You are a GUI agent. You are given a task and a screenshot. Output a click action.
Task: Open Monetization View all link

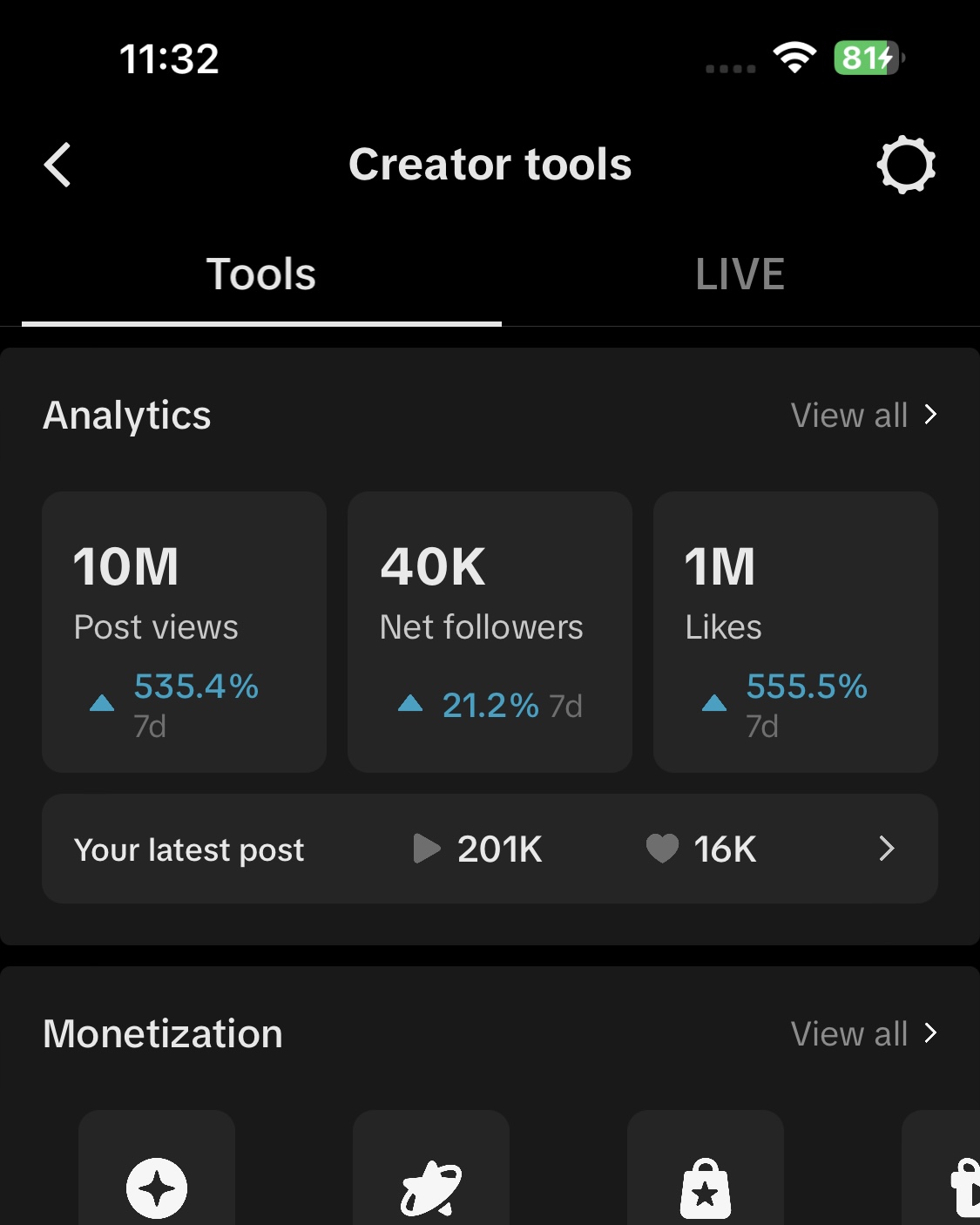(x=849, y=1034)
